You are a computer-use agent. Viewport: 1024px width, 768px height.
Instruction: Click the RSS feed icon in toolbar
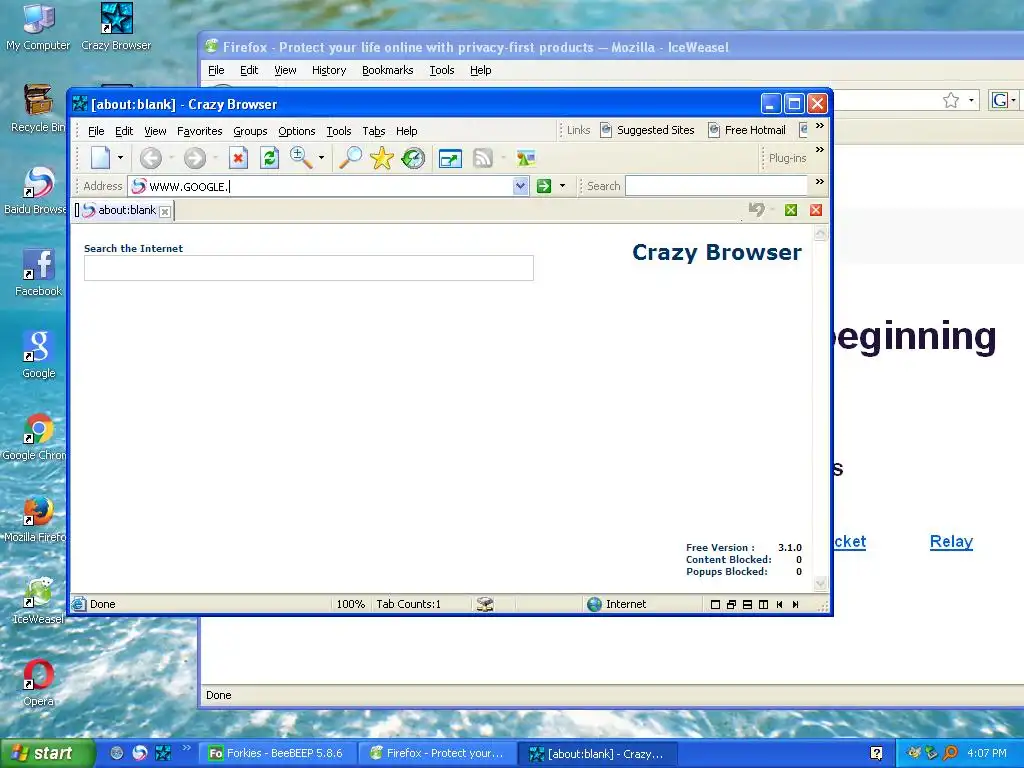(x=483, y=158)
